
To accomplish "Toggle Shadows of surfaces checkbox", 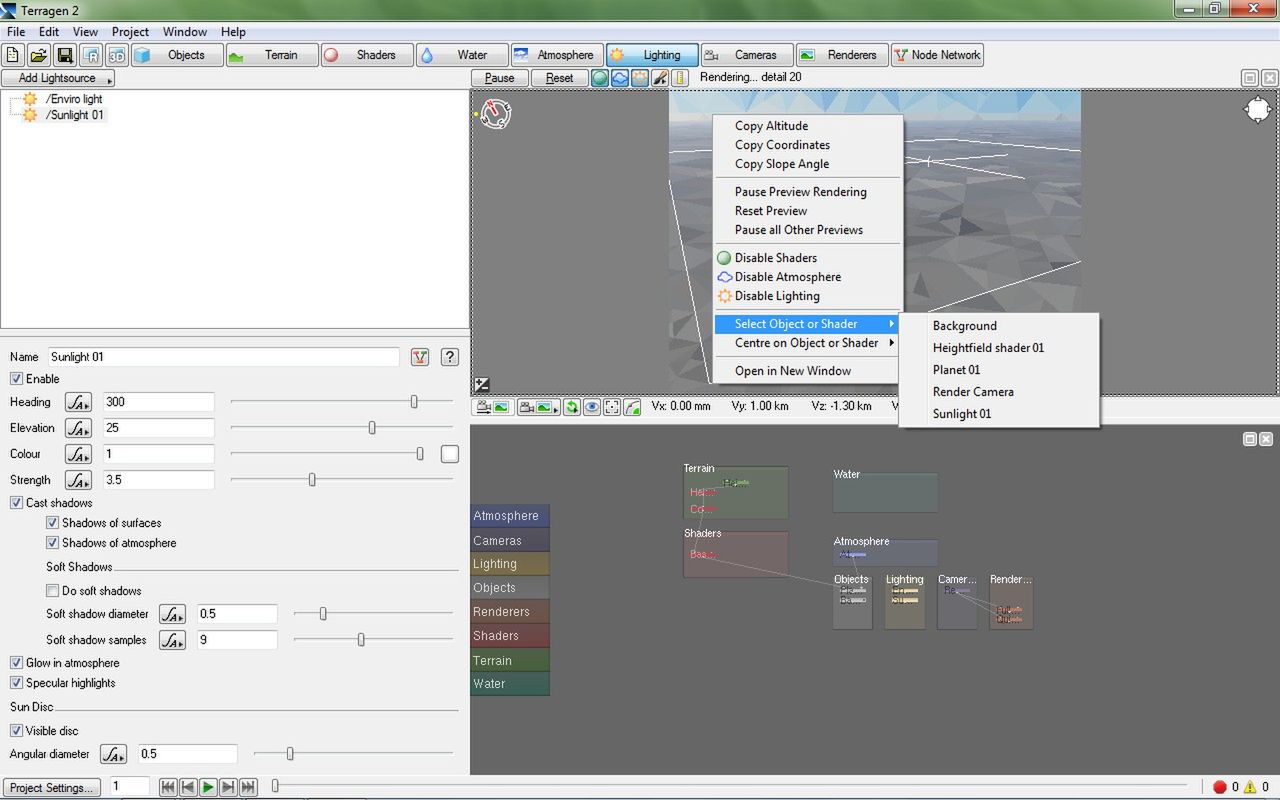I will coord(52,523).
